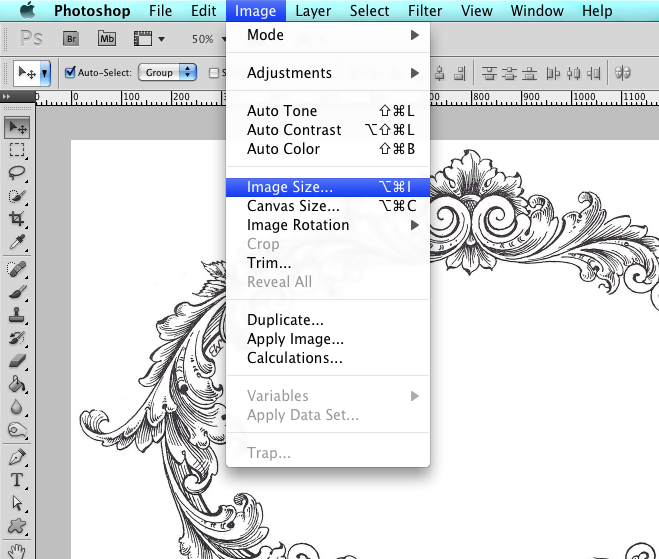This screenshot has height=559, width=659.
Task: Select the Spot Healing Brush tool
Action: tap(17, 269)
